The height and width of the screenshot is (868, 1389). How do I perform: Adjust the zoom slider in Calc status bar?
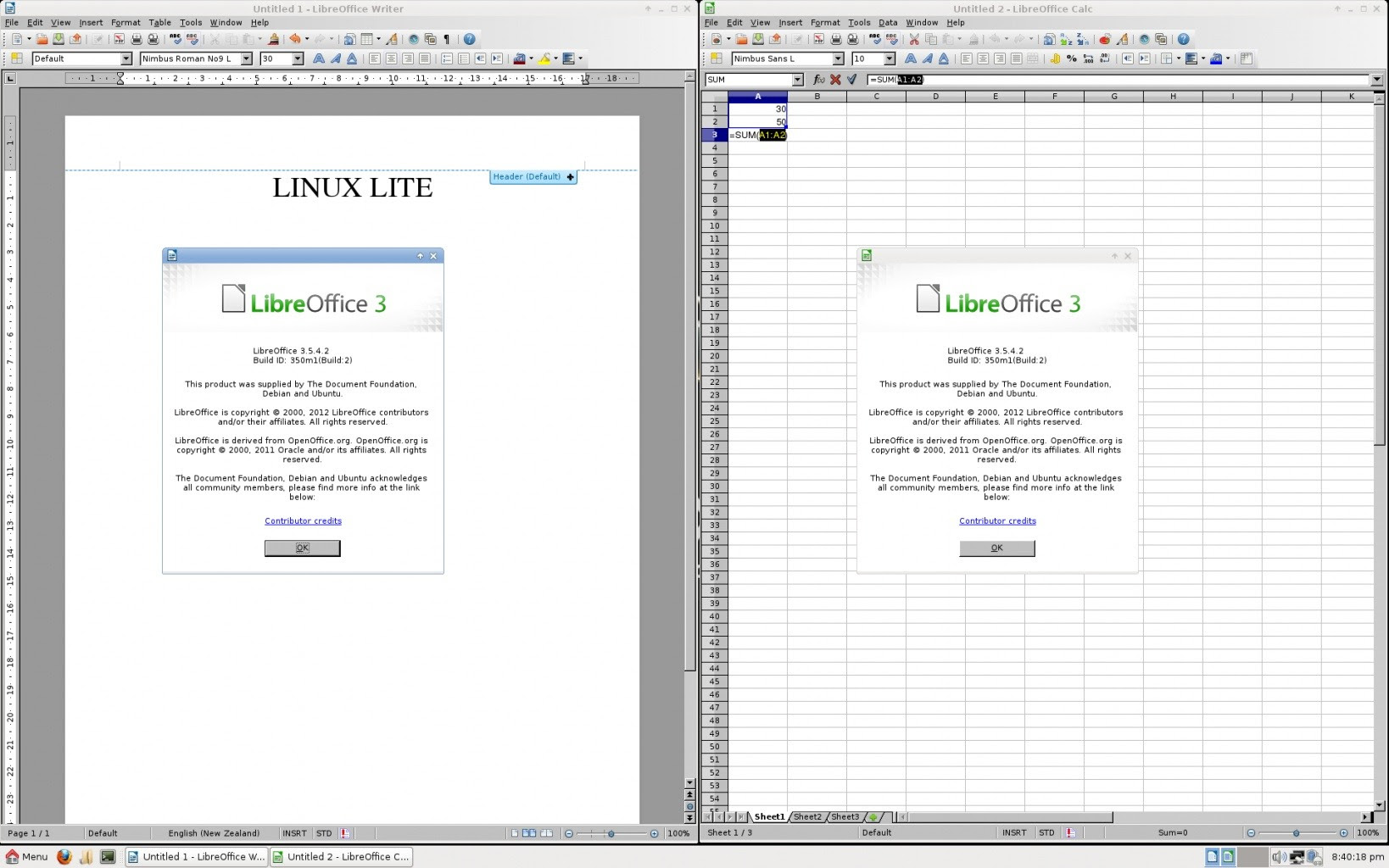point(1296,833)
